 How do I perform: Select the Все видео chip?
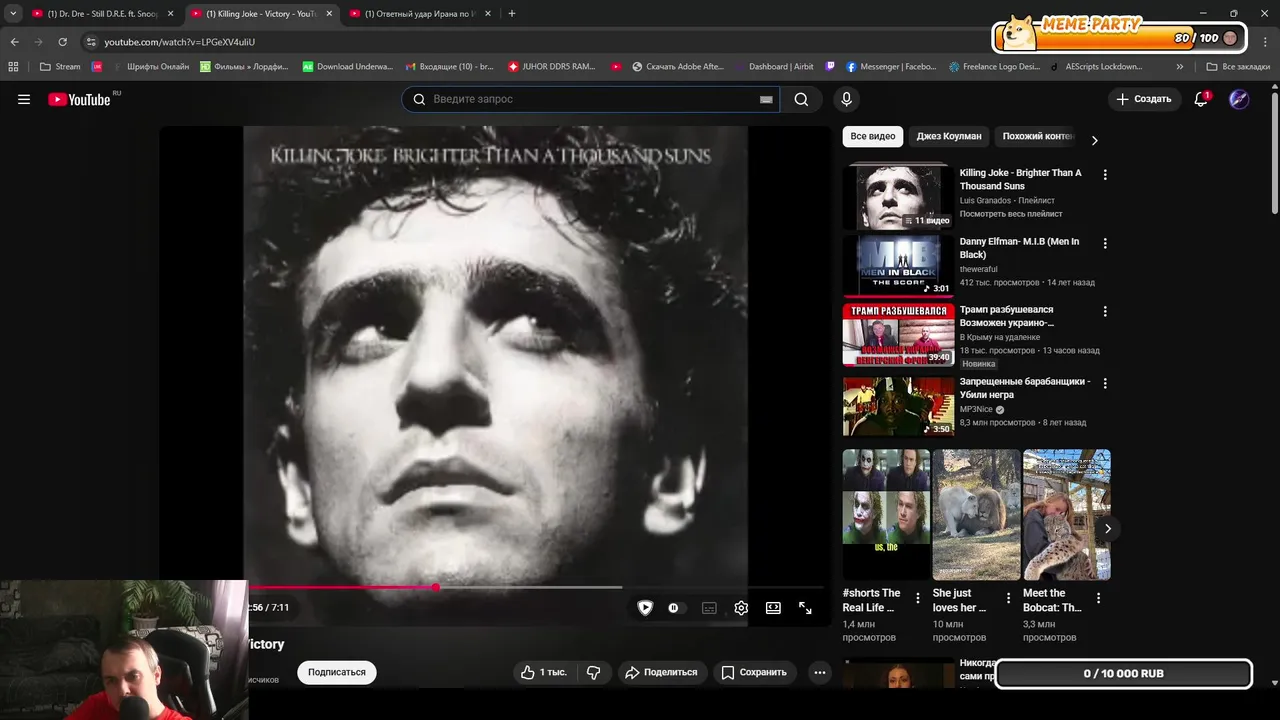[872, 136]
